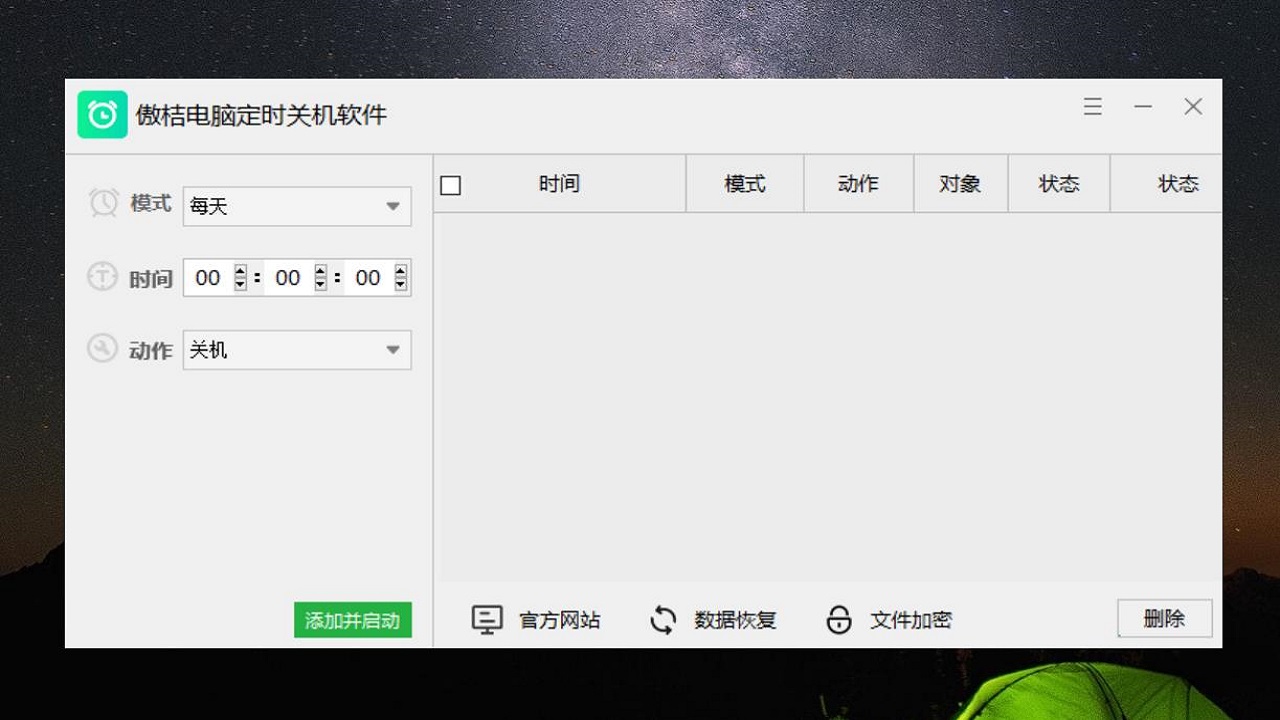Open the 动作 dropdown showing 关机
Image resolution: width=1280 pixels, height=720 pixels.
click(296, 349)
